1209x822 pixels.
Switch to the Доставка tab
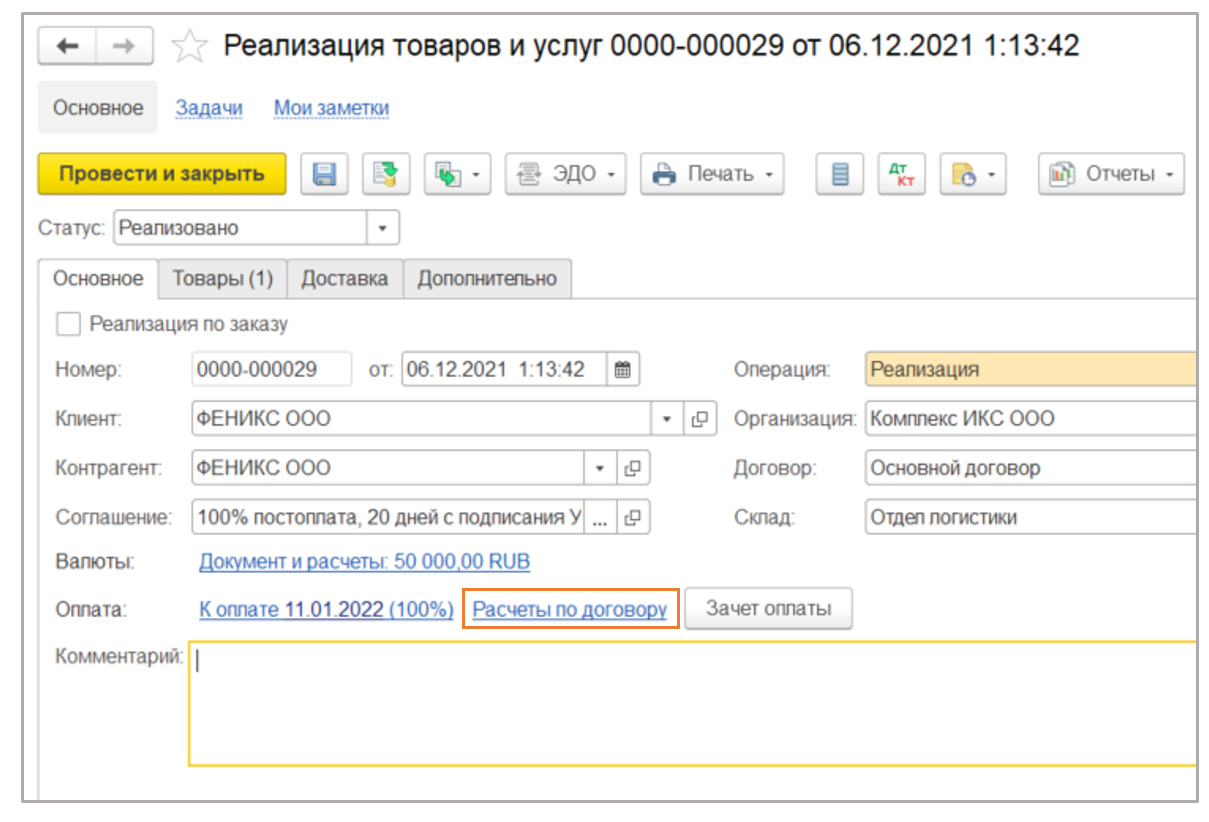pos(345,279)
